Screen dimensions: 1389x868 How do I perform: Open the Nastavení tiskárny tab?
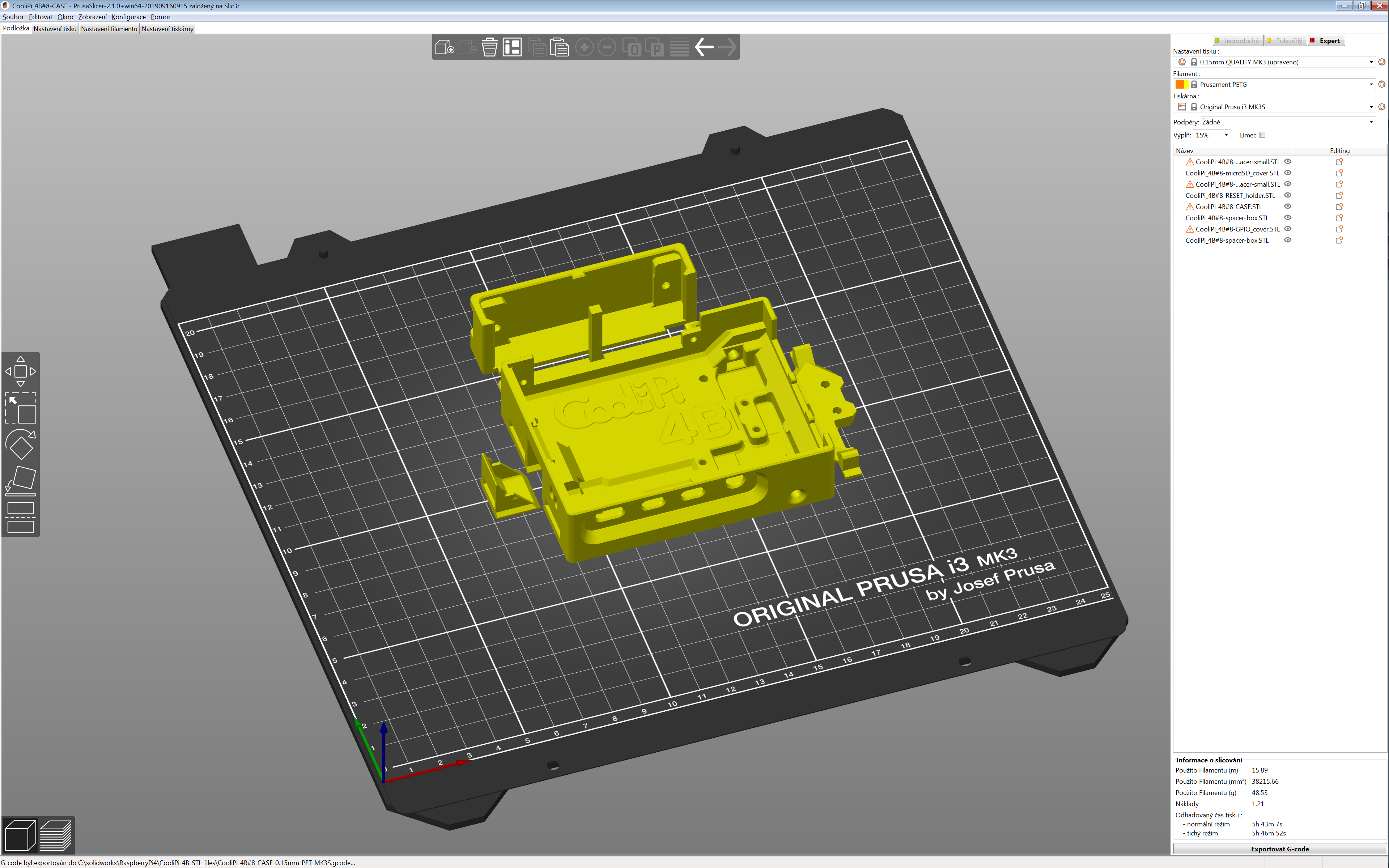click(167, 29)
